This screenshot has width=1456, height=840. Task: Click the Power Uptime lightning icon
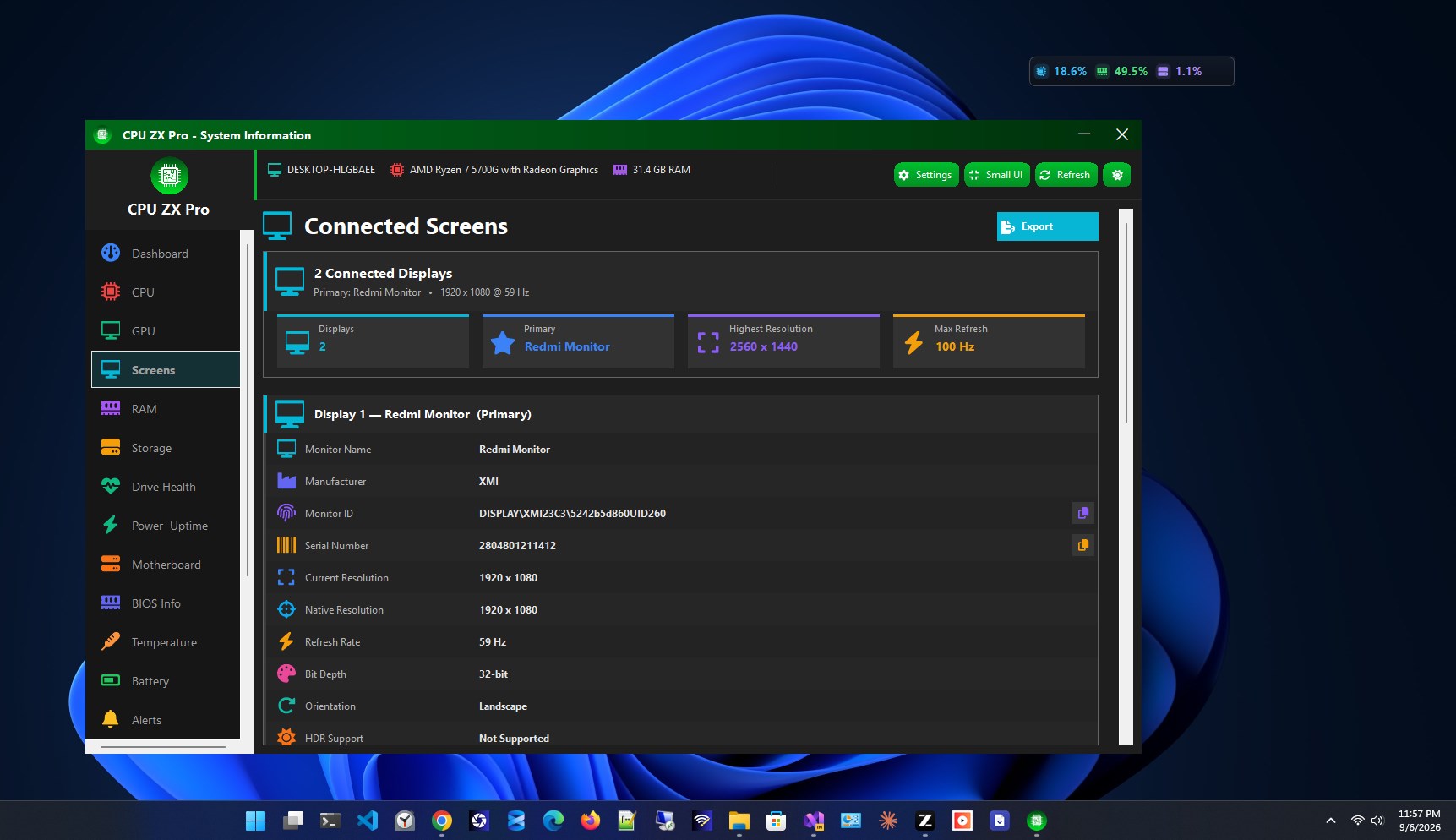(111, 526)
